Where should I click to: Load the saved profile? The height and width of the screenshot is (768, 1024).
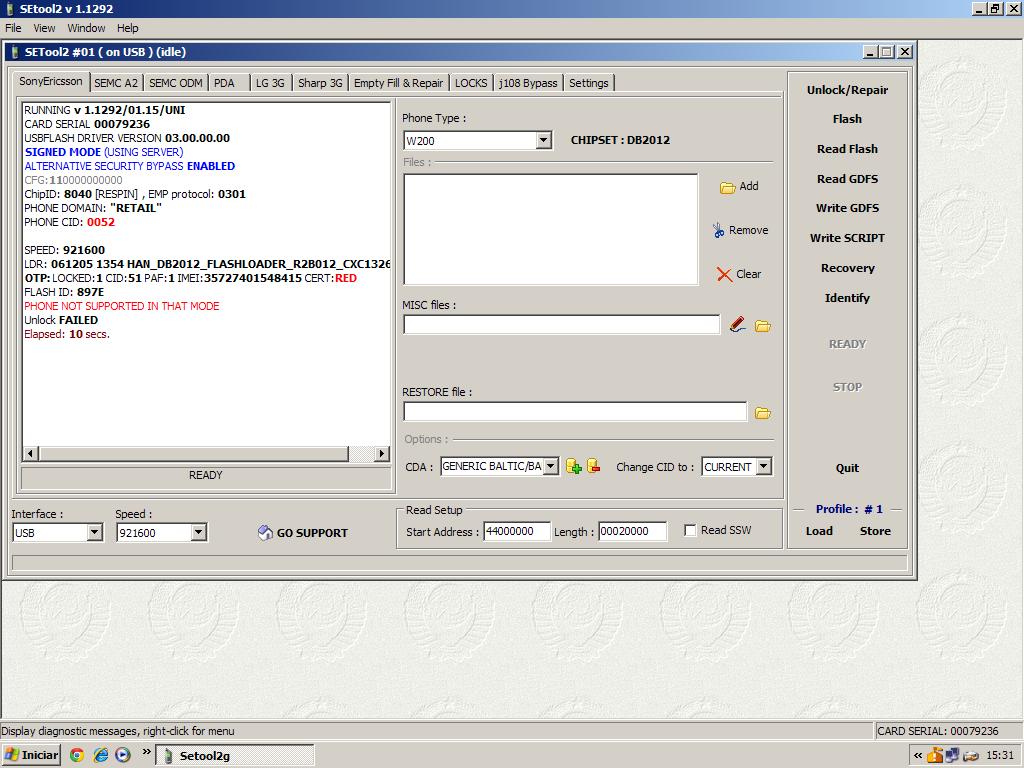[x=819, y=531]
